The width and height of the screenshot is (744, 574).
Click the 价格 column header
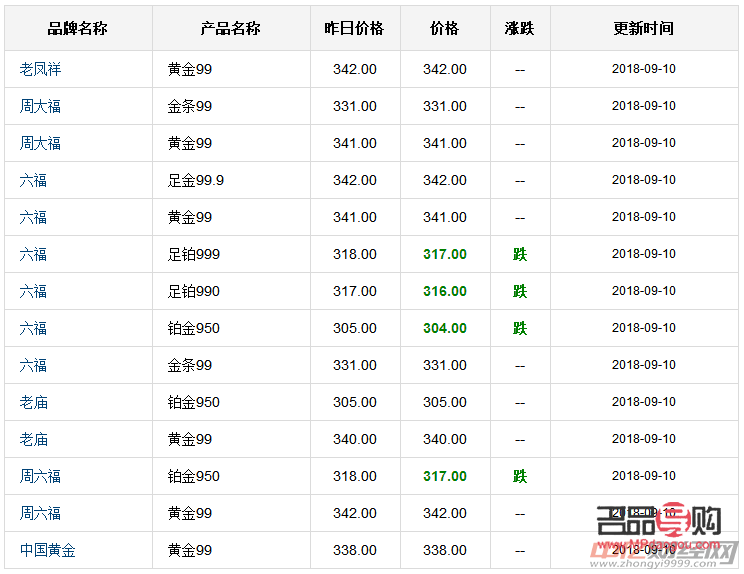tap(445, 28)
